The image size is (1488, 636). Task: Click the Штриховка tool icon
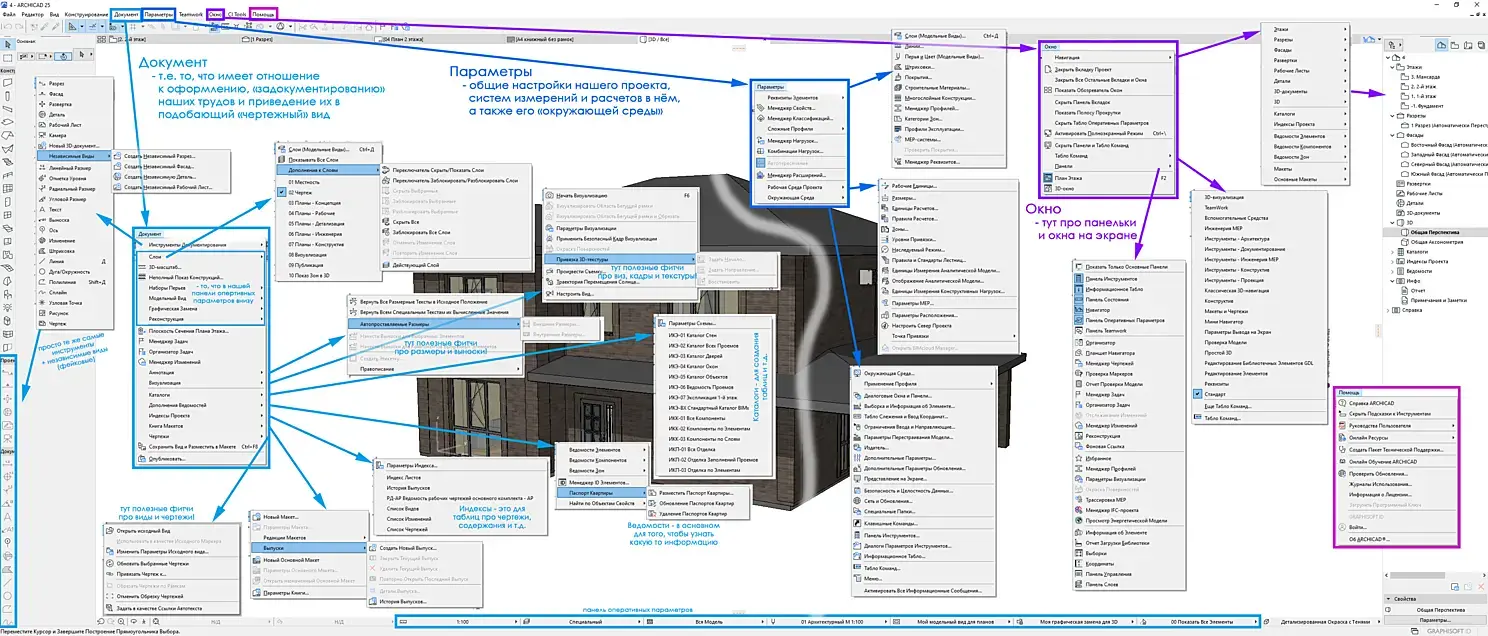click(42, 250)
